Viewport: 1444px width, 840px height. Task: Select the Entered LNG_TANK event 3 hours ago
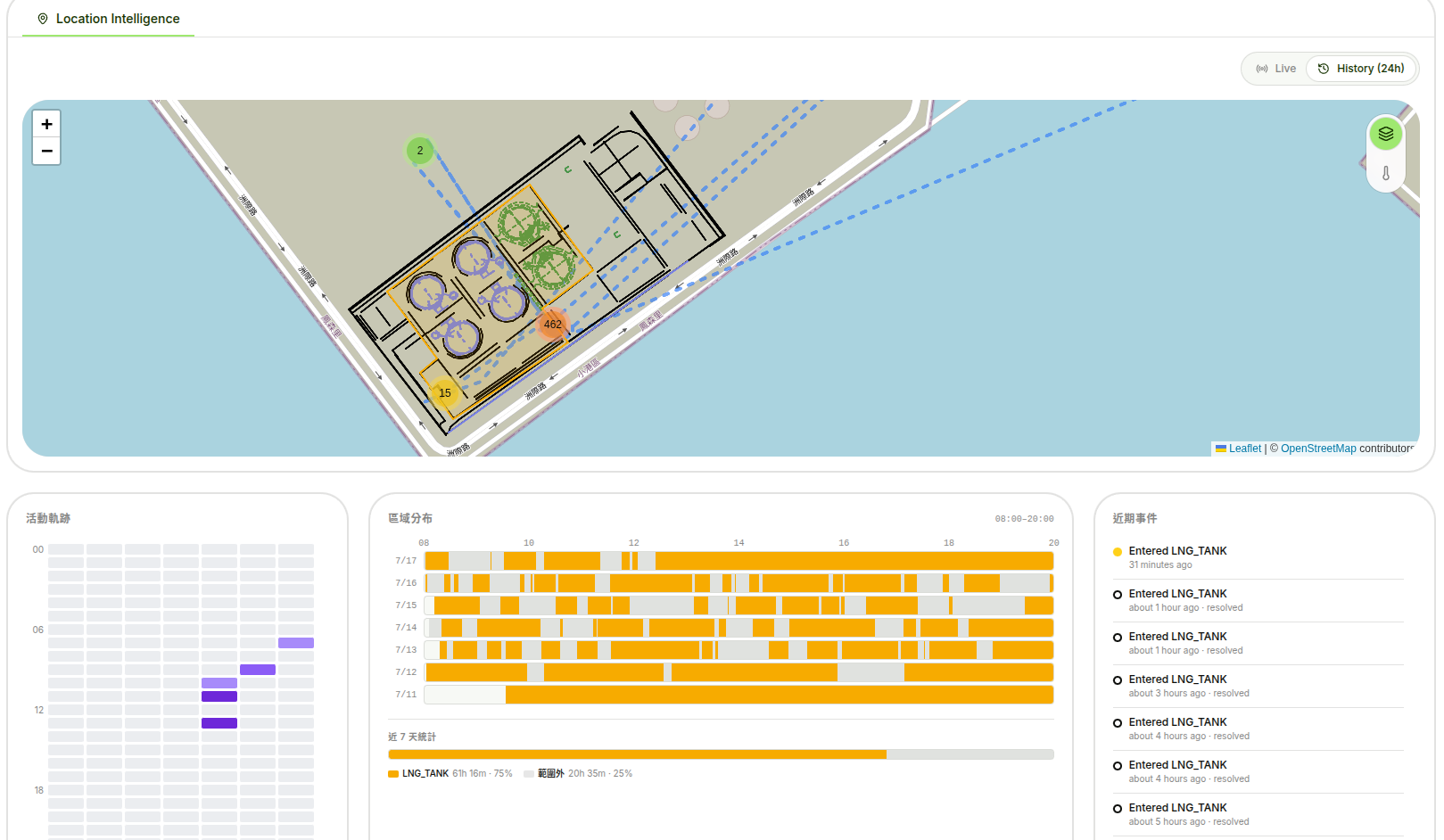pos(1258,686)
